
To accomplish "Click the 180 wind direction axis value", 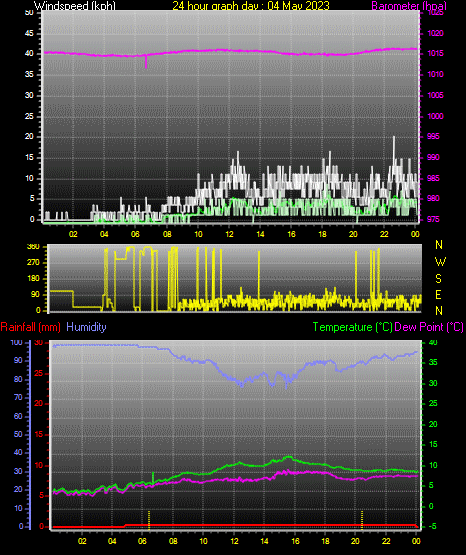I will coord(33,279).
